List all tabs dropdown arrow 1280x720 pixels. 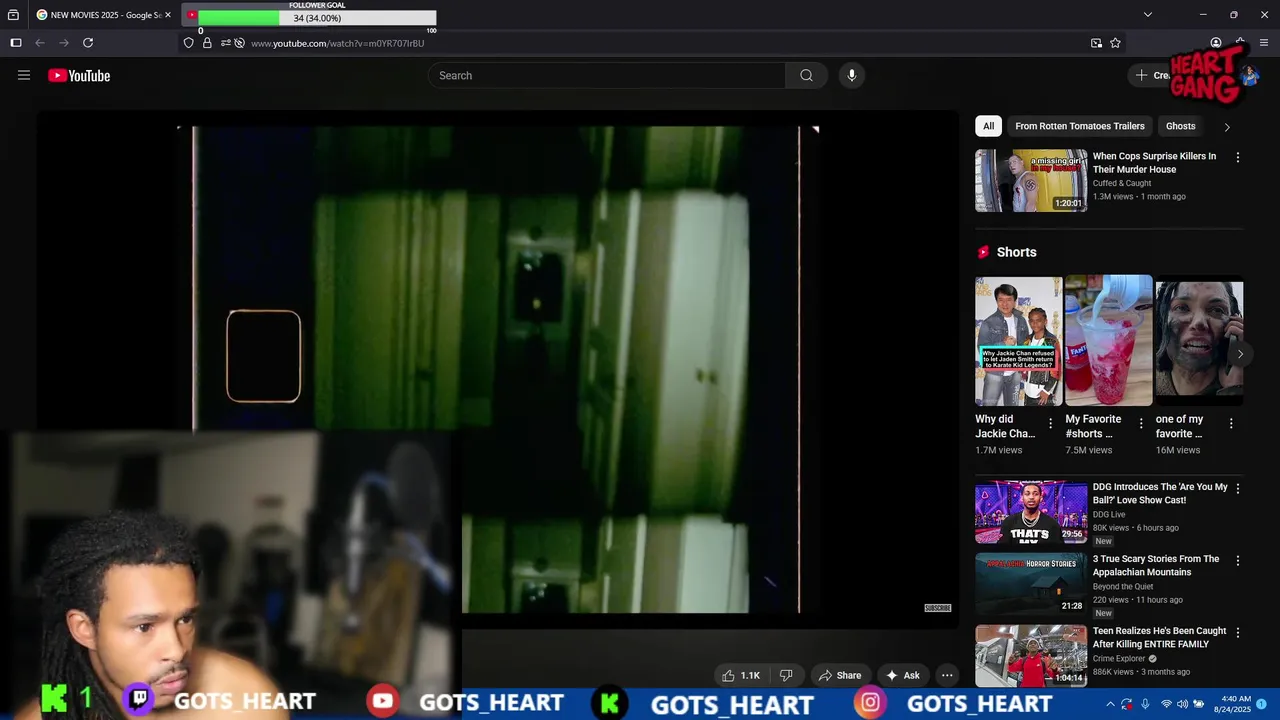[x=1148, y=15]
